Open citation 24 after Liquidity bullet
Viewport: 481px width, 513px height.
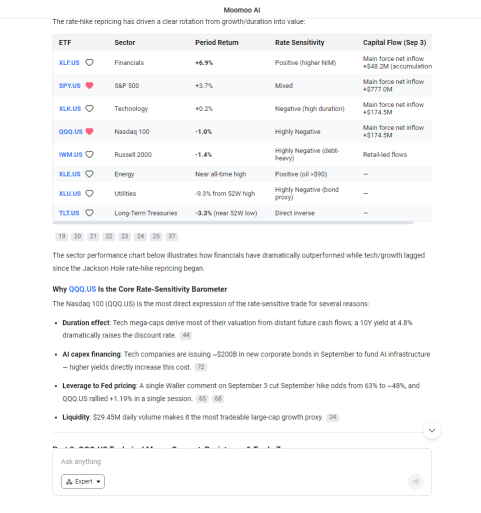[333, 417]
